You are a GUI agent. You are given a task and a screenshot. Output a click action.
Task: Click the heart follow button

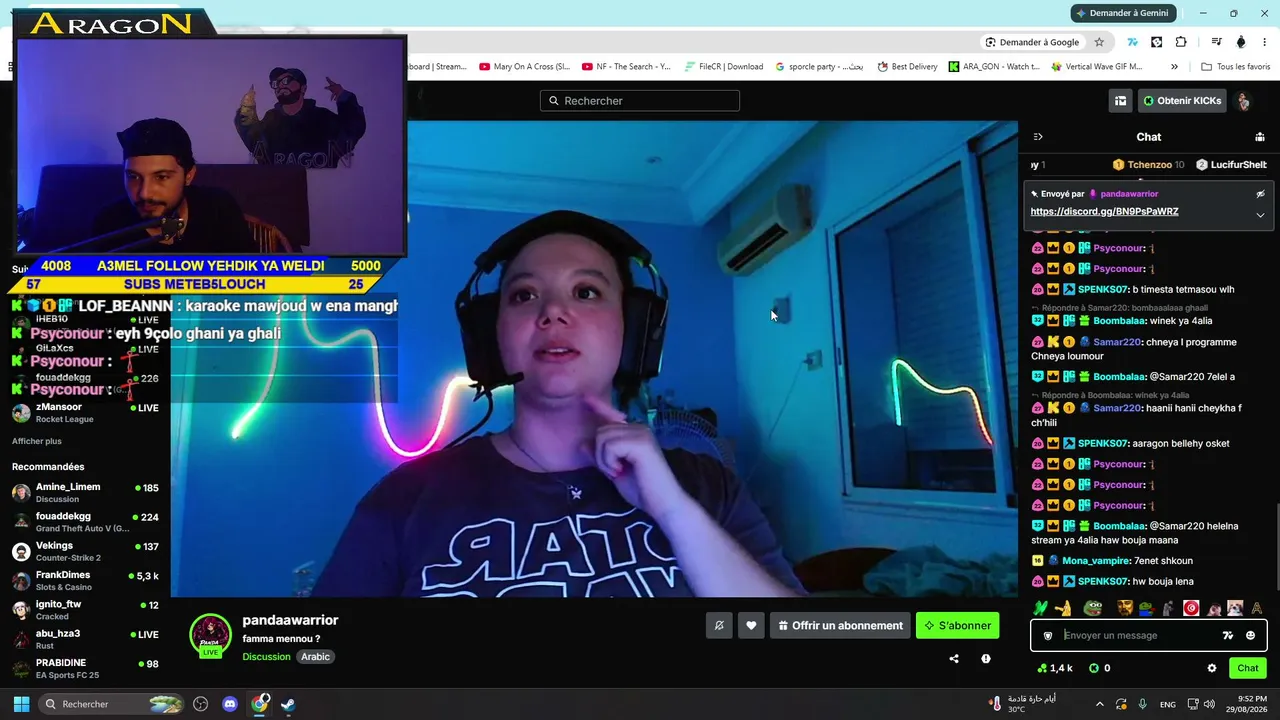click(751, 626)
